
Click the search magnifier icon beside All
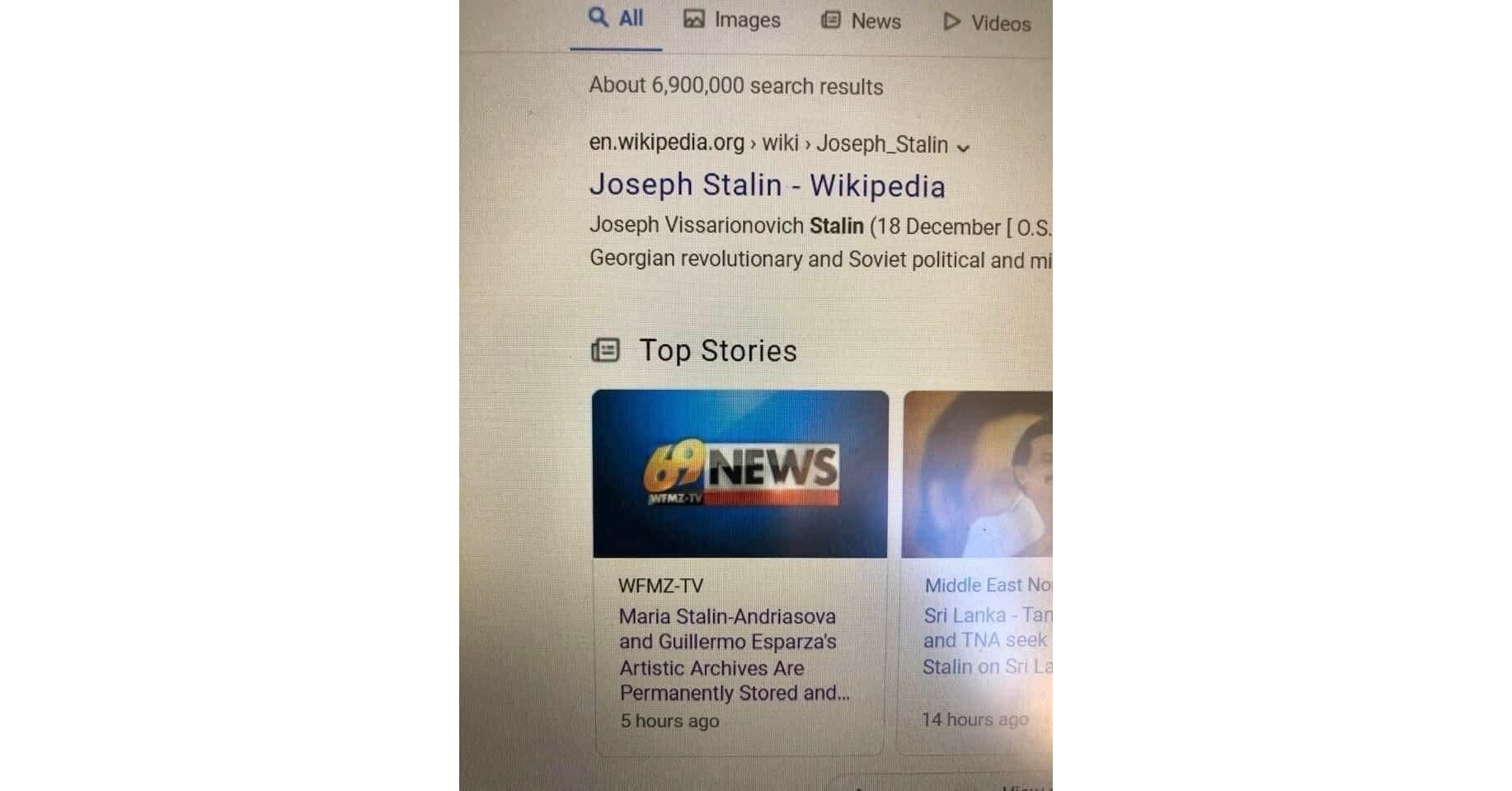598,16
